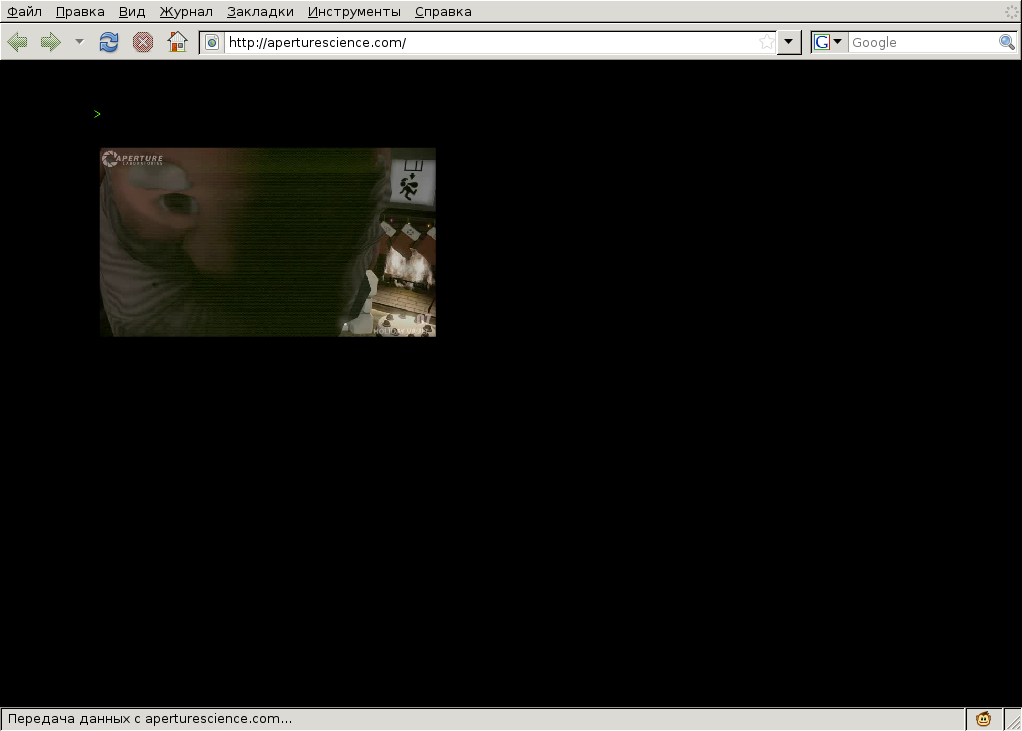
Task: Open the Файл menu
Action: [x=25, y=12]
